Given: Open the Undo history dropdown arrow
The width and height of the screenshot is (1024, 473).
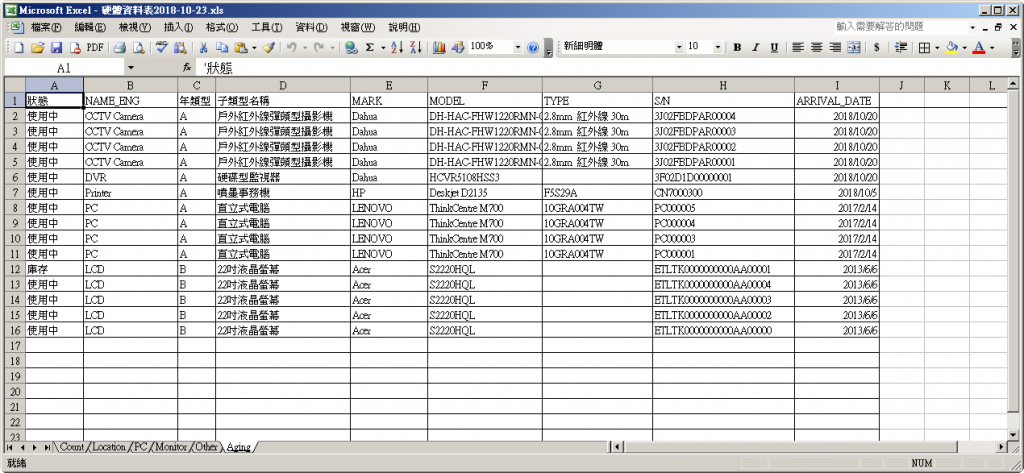Looking at the screenshot, I should click(x=304, y=48).
